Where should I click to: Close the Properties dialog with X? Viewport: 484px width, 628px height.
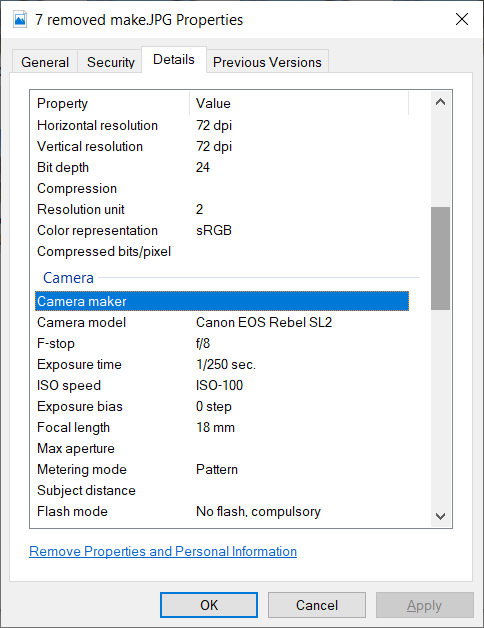[x=462, y=19]
